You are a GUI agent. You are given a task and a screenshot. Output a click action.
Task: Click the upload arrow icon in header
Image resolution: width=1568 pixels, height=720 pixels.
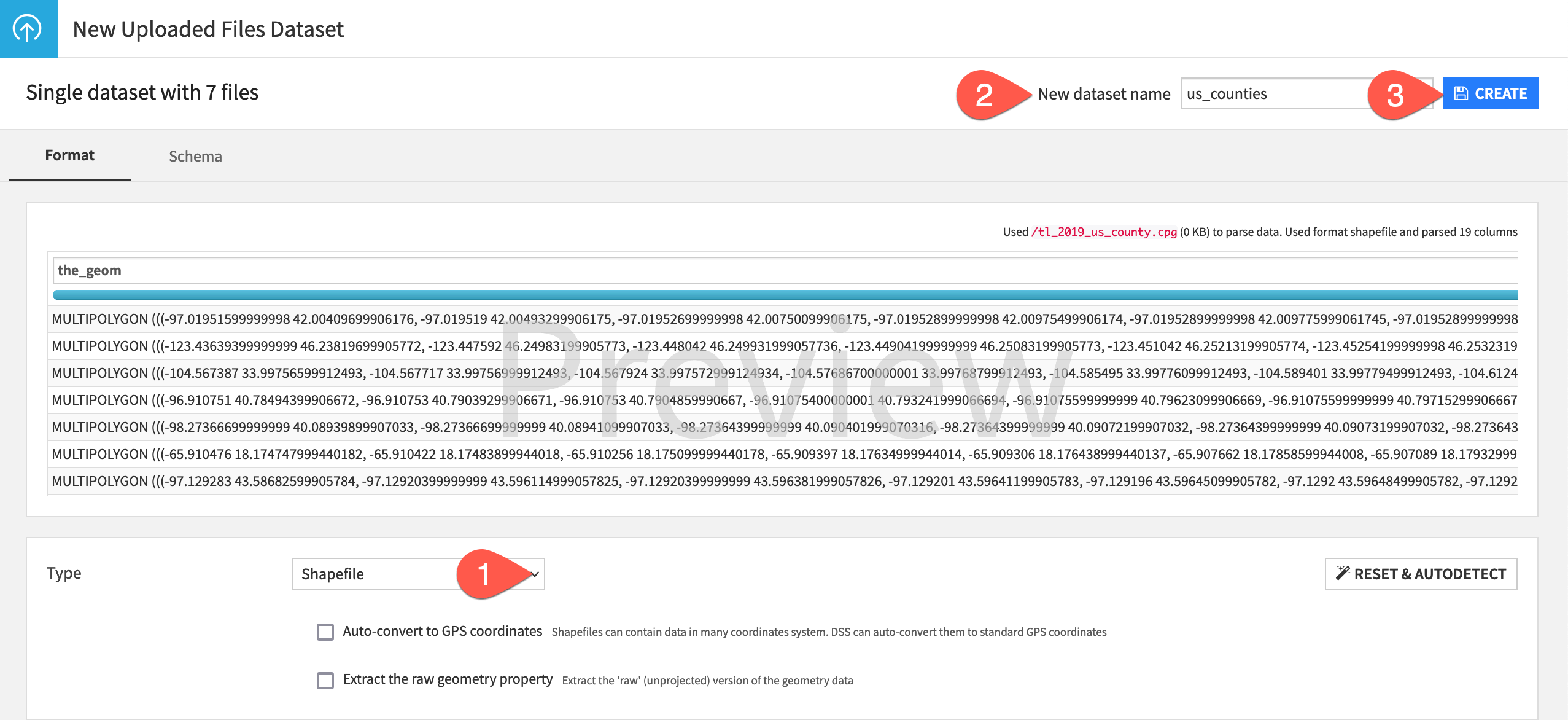(x=28, y=28)
